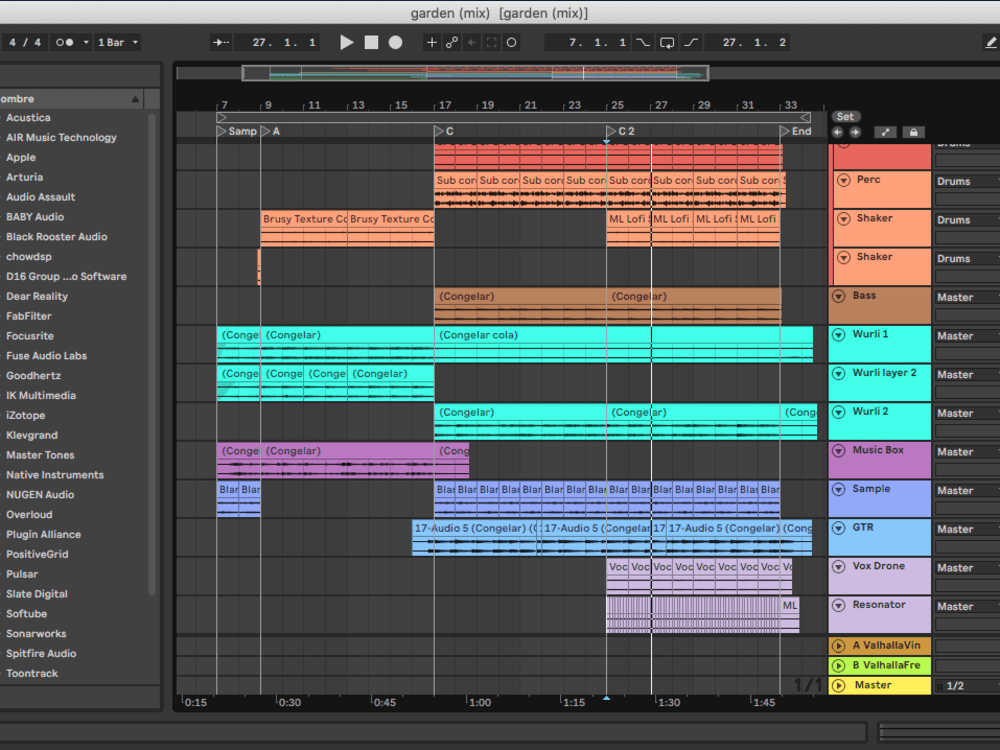Unfold the Music Box track

pyautogui.click(x=839, y=450)
